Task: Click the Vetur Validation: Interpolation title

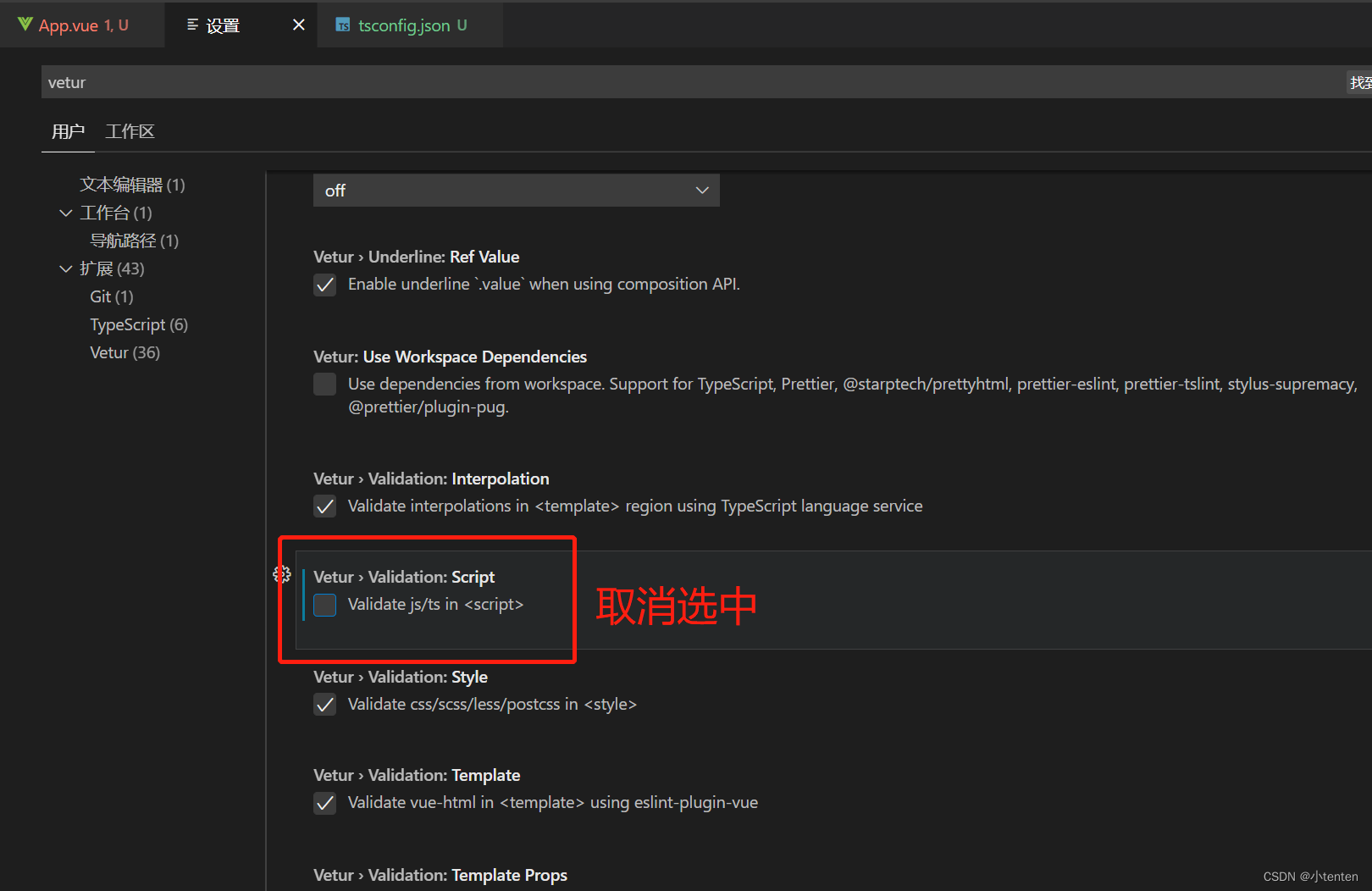Action: click(431, 479)
